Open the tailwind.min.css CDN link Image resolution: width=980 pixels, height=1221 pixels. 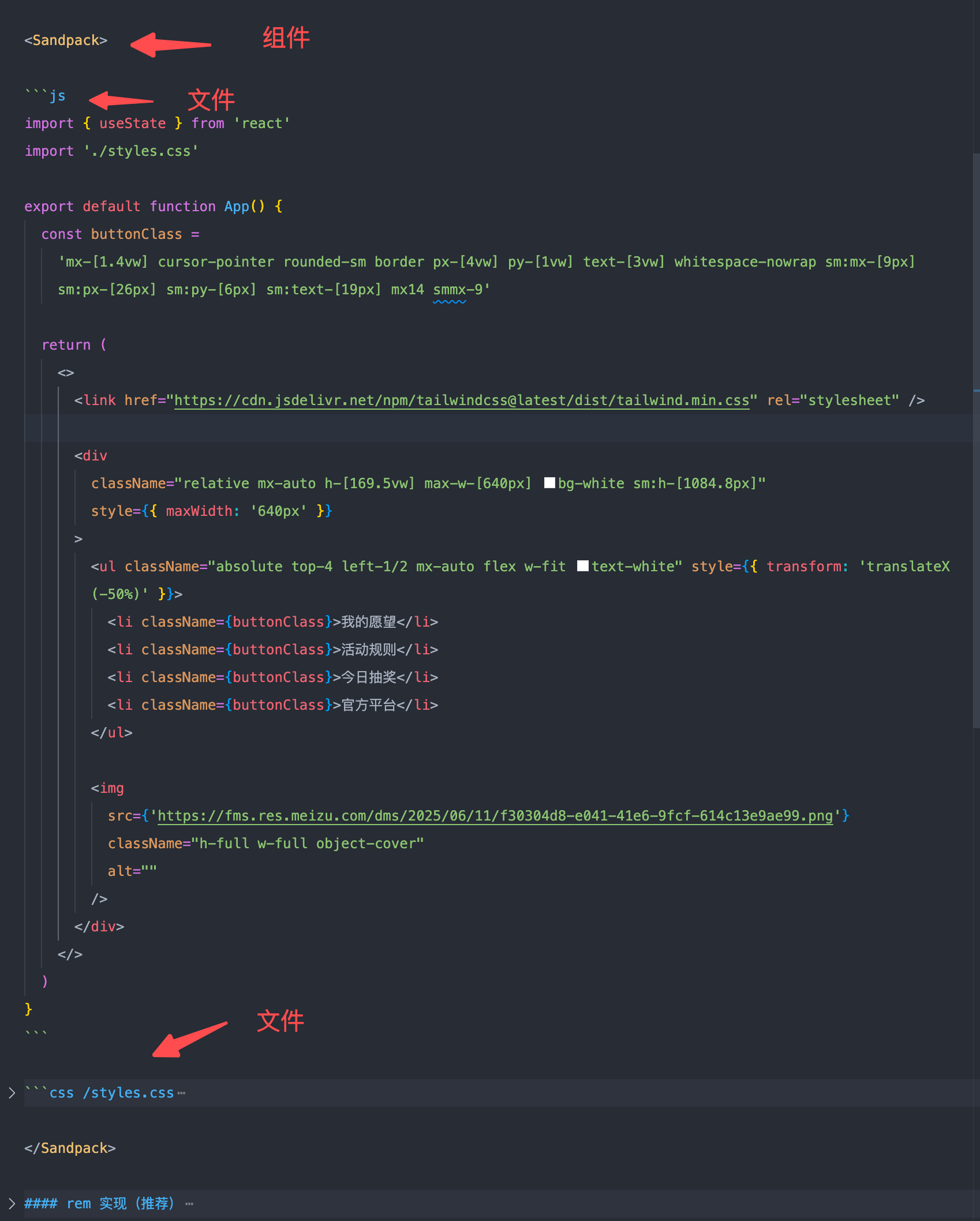(462, 400)
